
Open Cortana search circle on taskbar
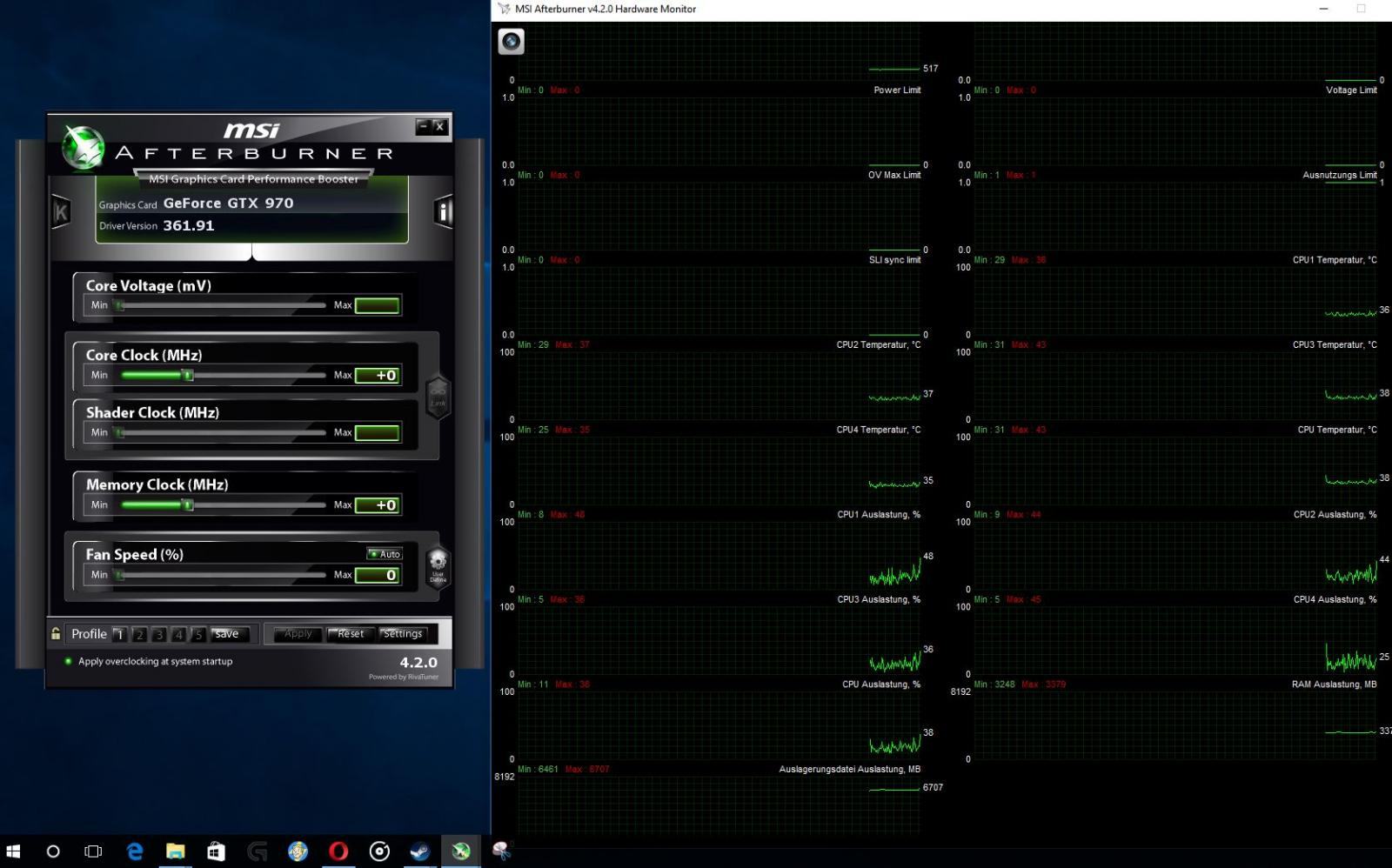[53, 851]
